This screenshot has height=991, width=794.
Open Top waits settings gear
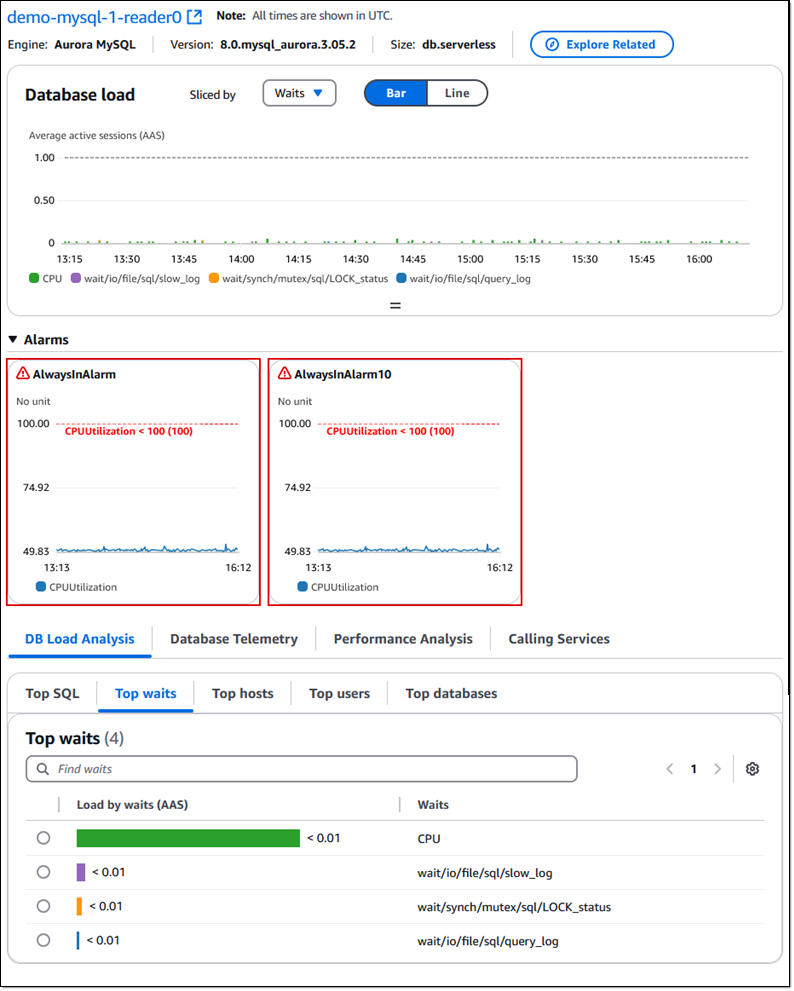pyautogui.click(x=752, y=769)
